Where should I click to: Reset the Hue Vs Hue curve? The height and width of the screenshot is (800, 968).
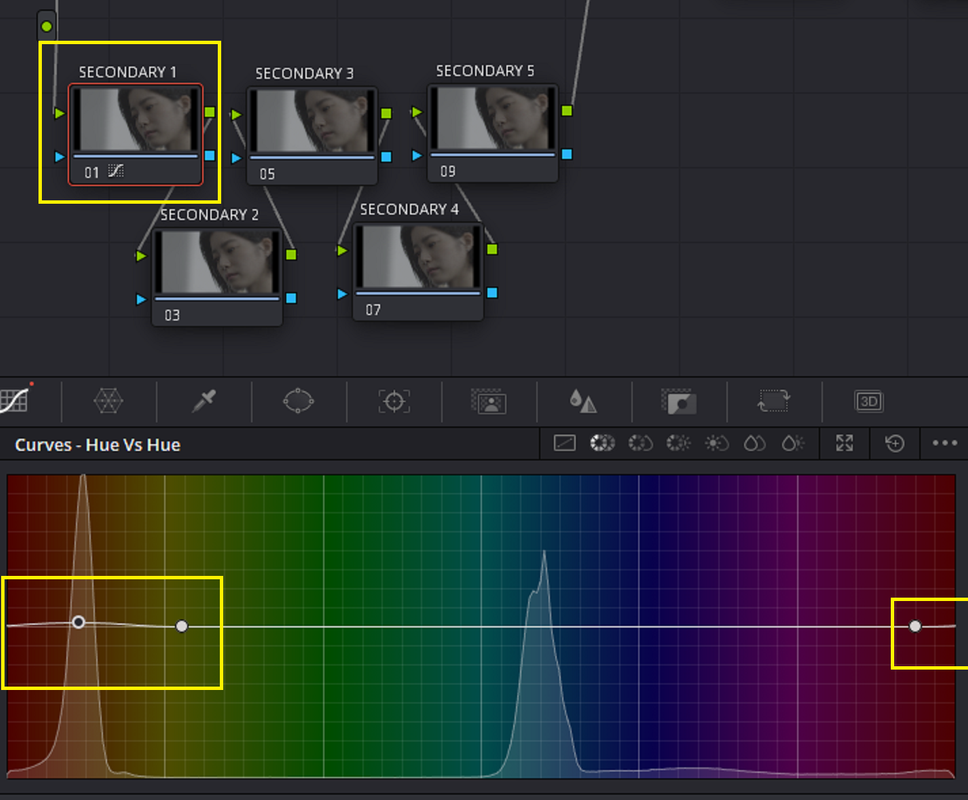895,443
